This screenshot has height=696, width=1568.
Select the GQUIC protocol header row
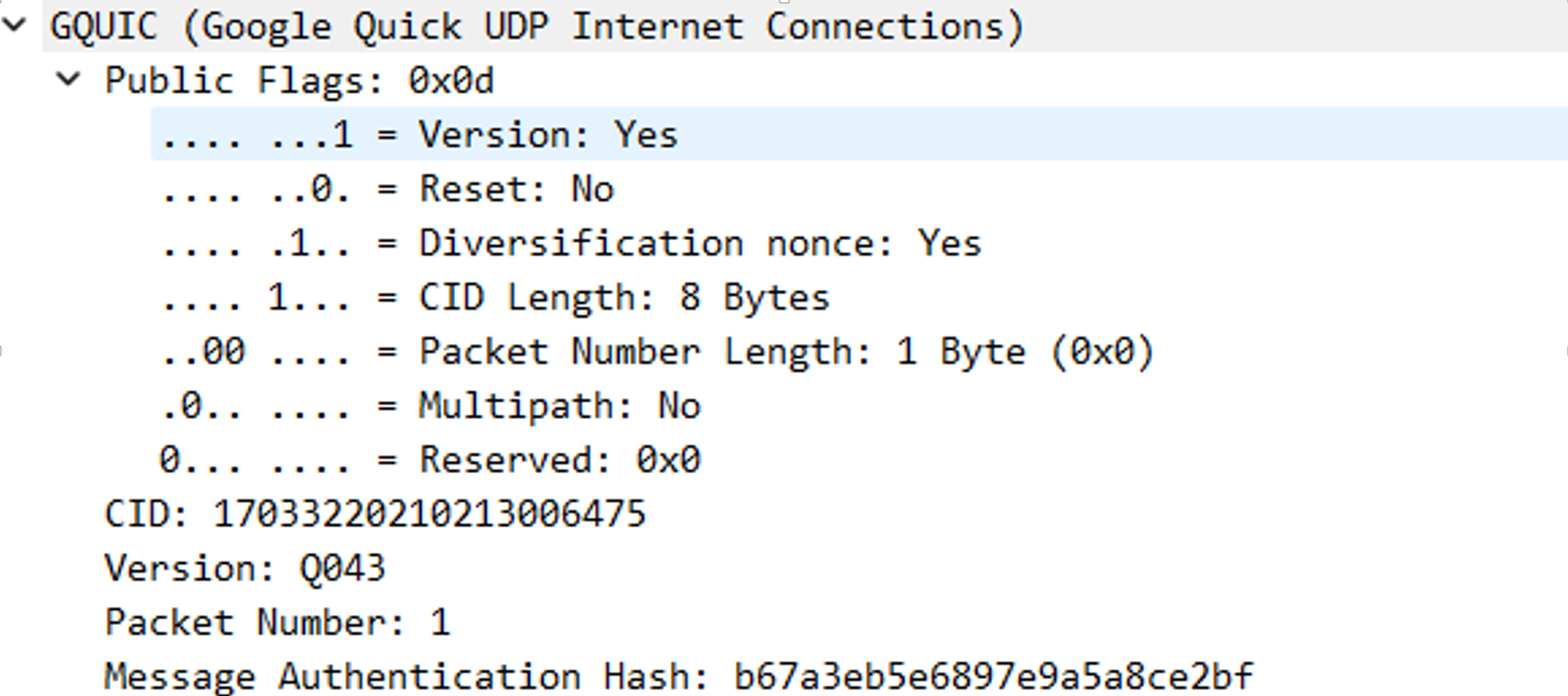(536, 27)
